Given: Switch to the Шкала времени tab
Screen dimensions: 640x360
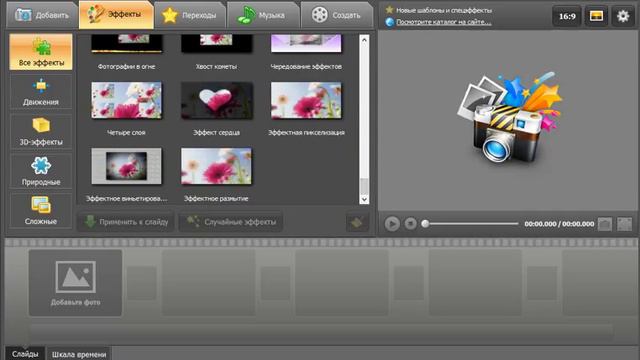Looking at the screenshot, I should coord(79,354).
